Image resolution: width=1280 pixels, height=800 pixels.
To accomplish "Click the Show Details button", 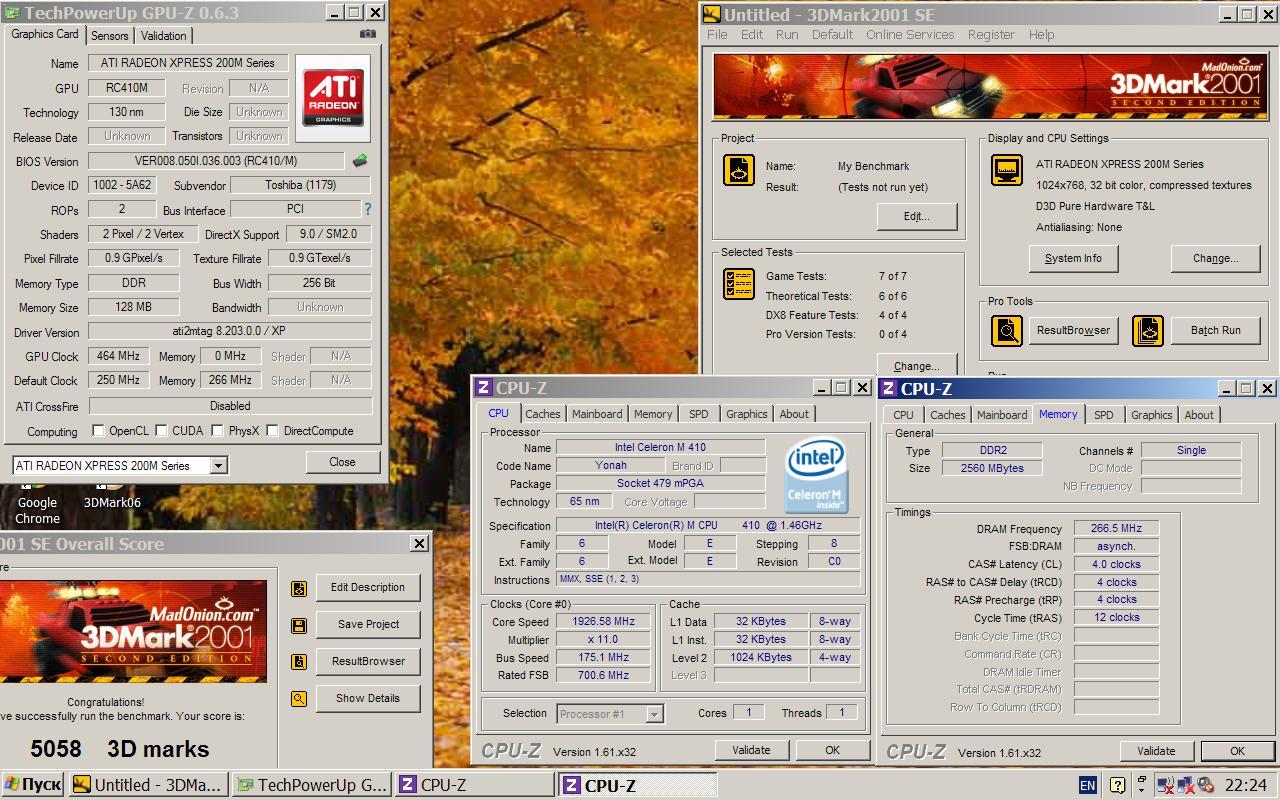I will tap(368, 698).
